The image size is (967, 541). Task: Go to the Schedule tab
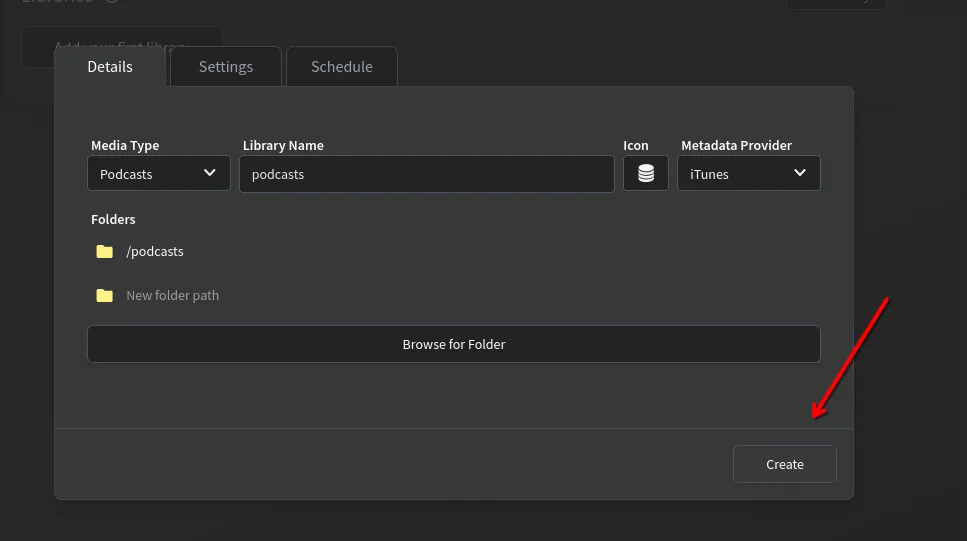(x=341, y=67)
